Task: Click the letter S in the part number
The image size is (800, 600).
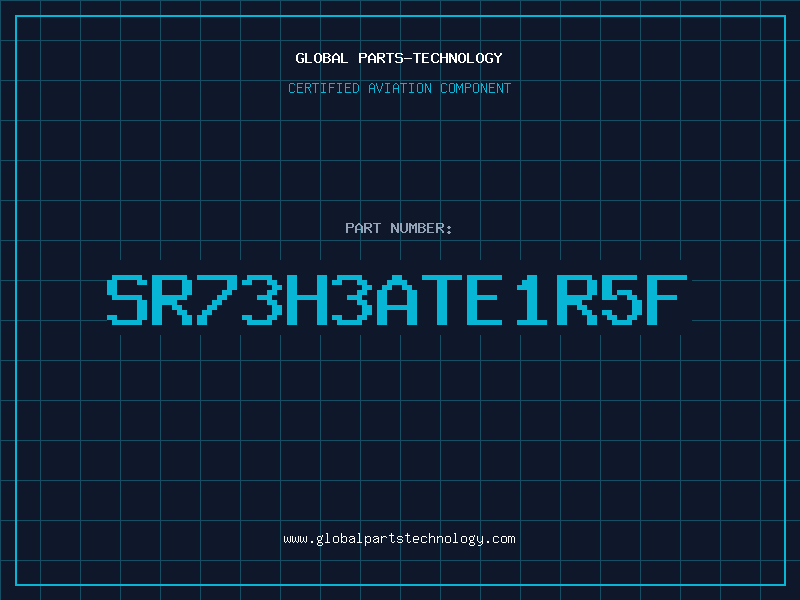Action: click(127, 299)
